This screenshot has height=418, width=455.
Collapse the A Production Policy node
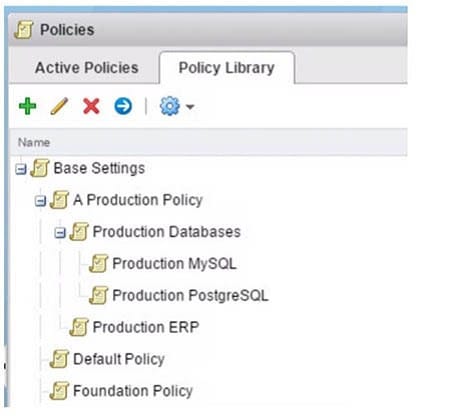[x=40, y=201]
